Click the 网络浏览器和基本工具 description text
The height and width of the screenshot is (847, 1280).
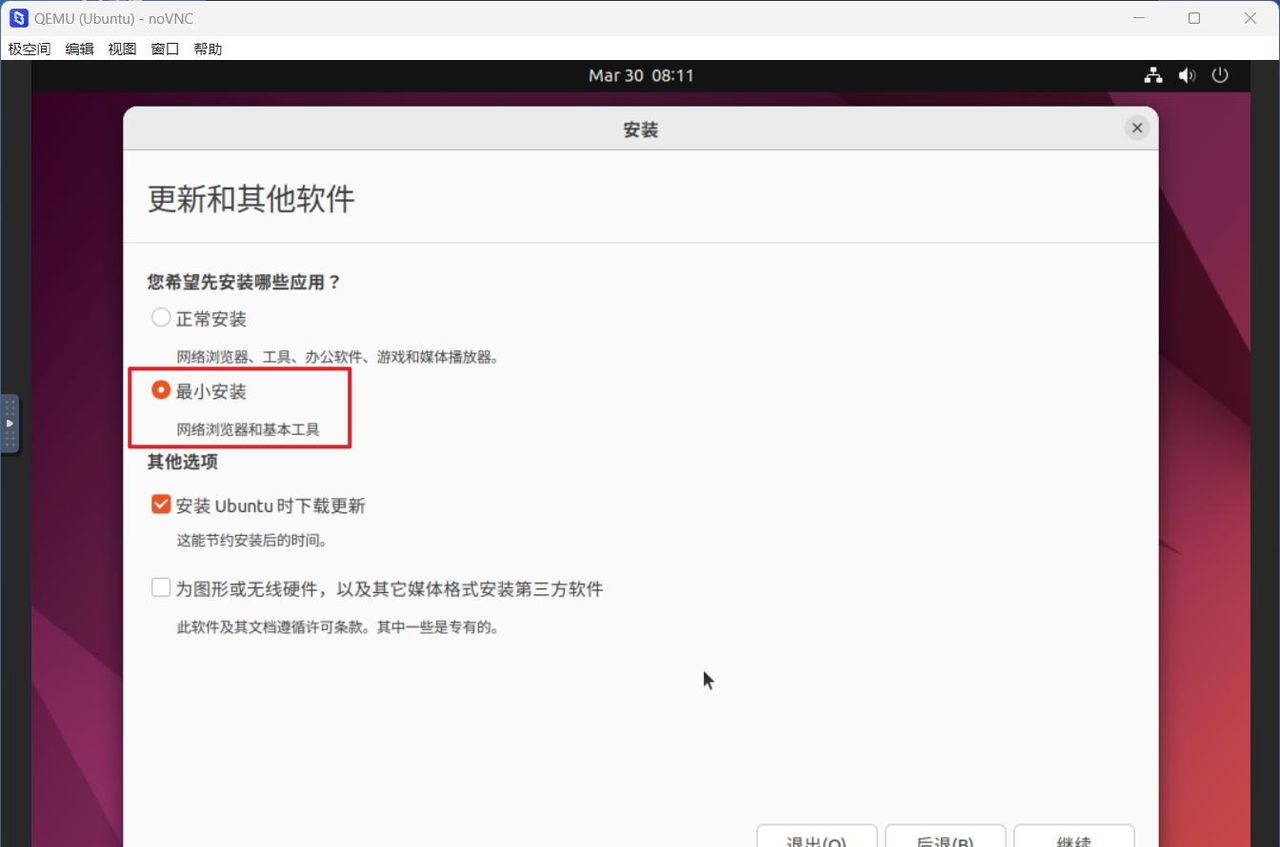tap(248, 429)
